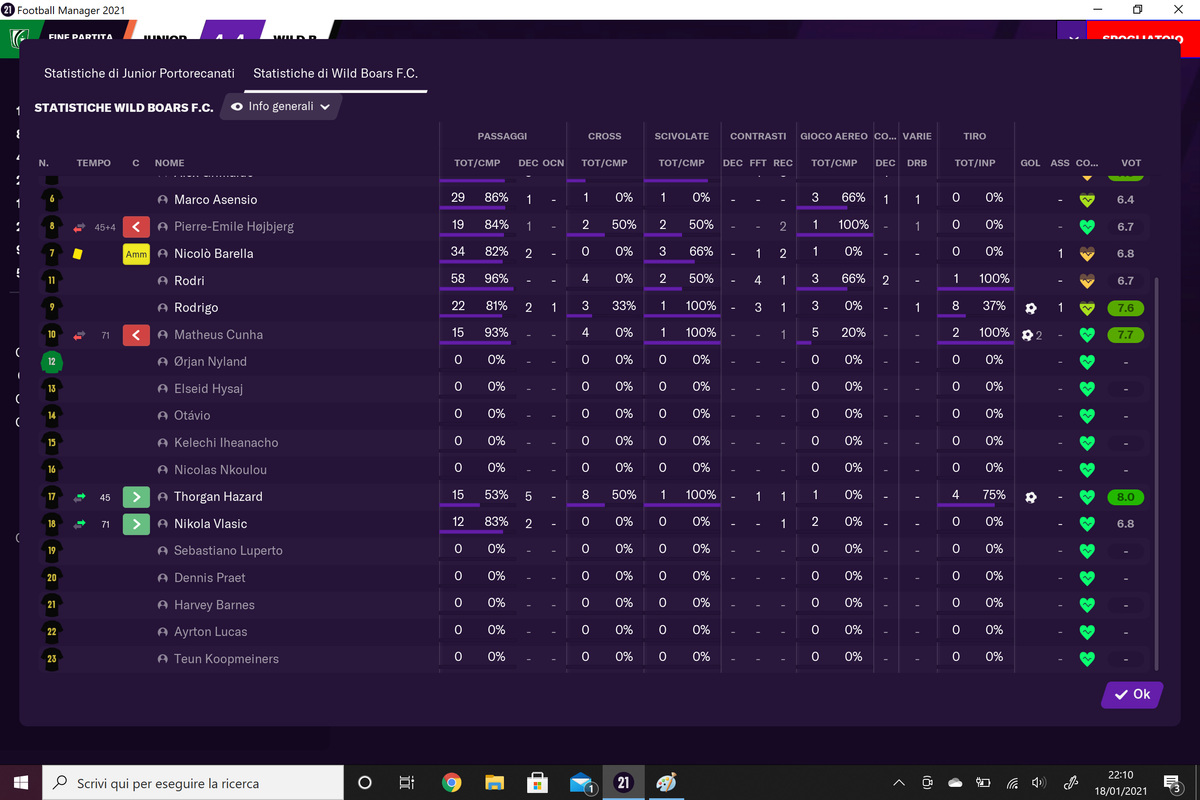
Task: Open the notification center icon
Action: coord(1172,783)
